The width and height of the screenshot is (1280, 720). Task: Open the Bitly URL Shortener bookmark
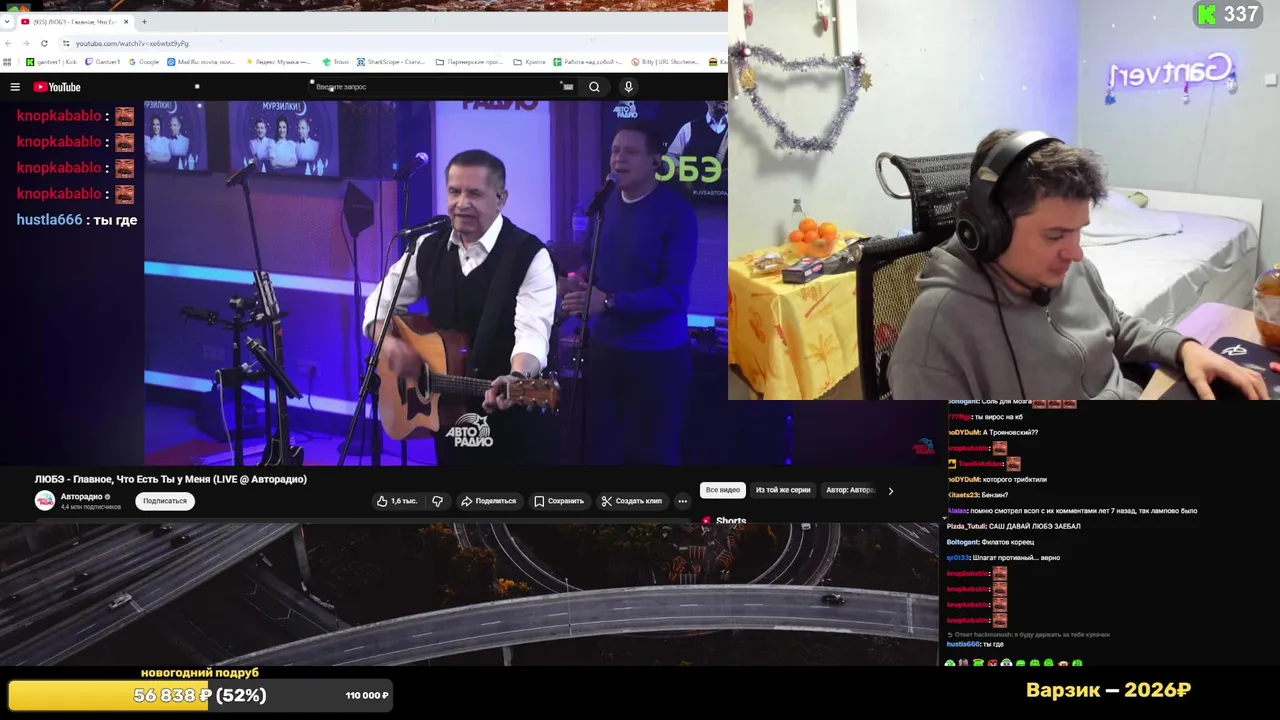point(666,62)
